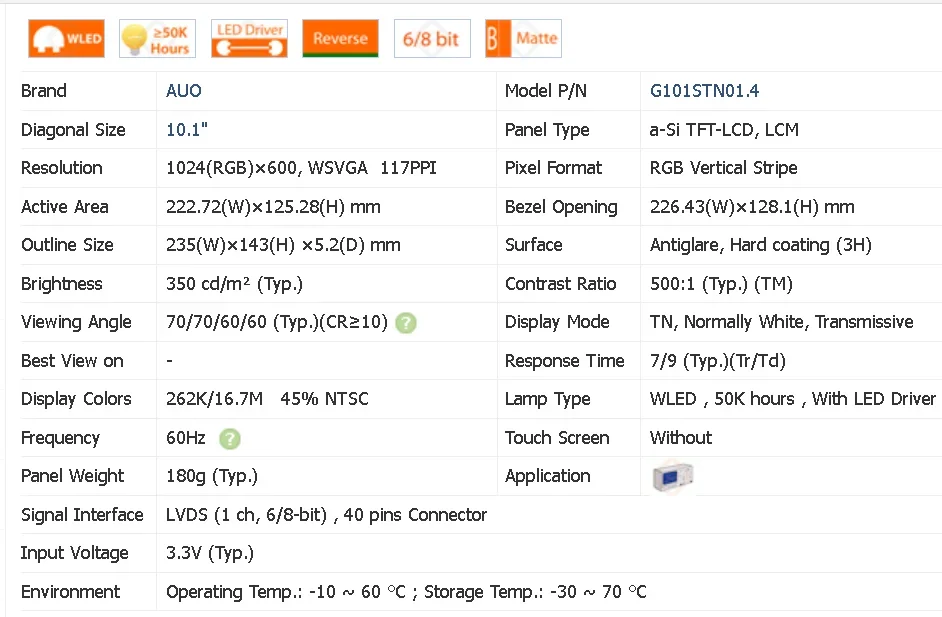Image resolution: width=942 pixels, height=617 pixels.
Task: Open the 10.1" diagonal size link
Action: point(187,130)
